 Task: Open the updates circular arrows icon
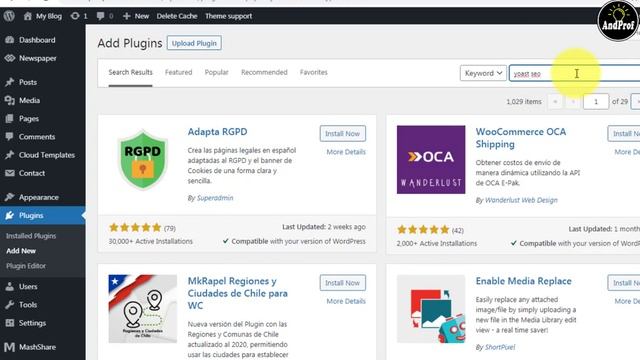click(x=75, y=16)
